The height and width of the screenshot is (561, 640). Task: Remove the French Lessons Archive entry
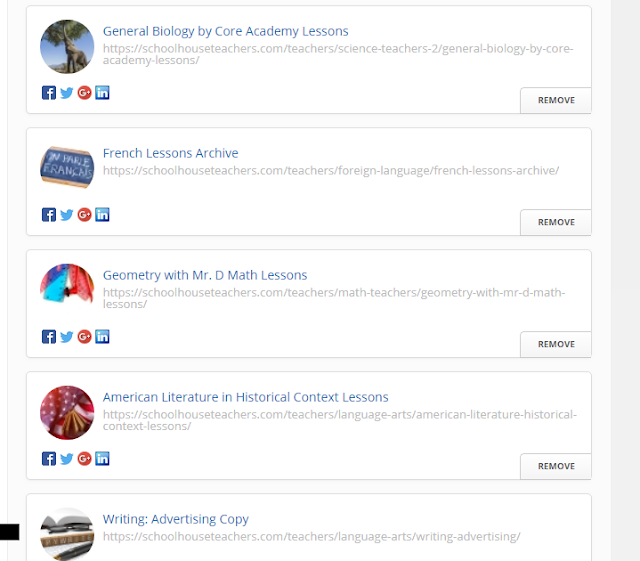point(556,222)
